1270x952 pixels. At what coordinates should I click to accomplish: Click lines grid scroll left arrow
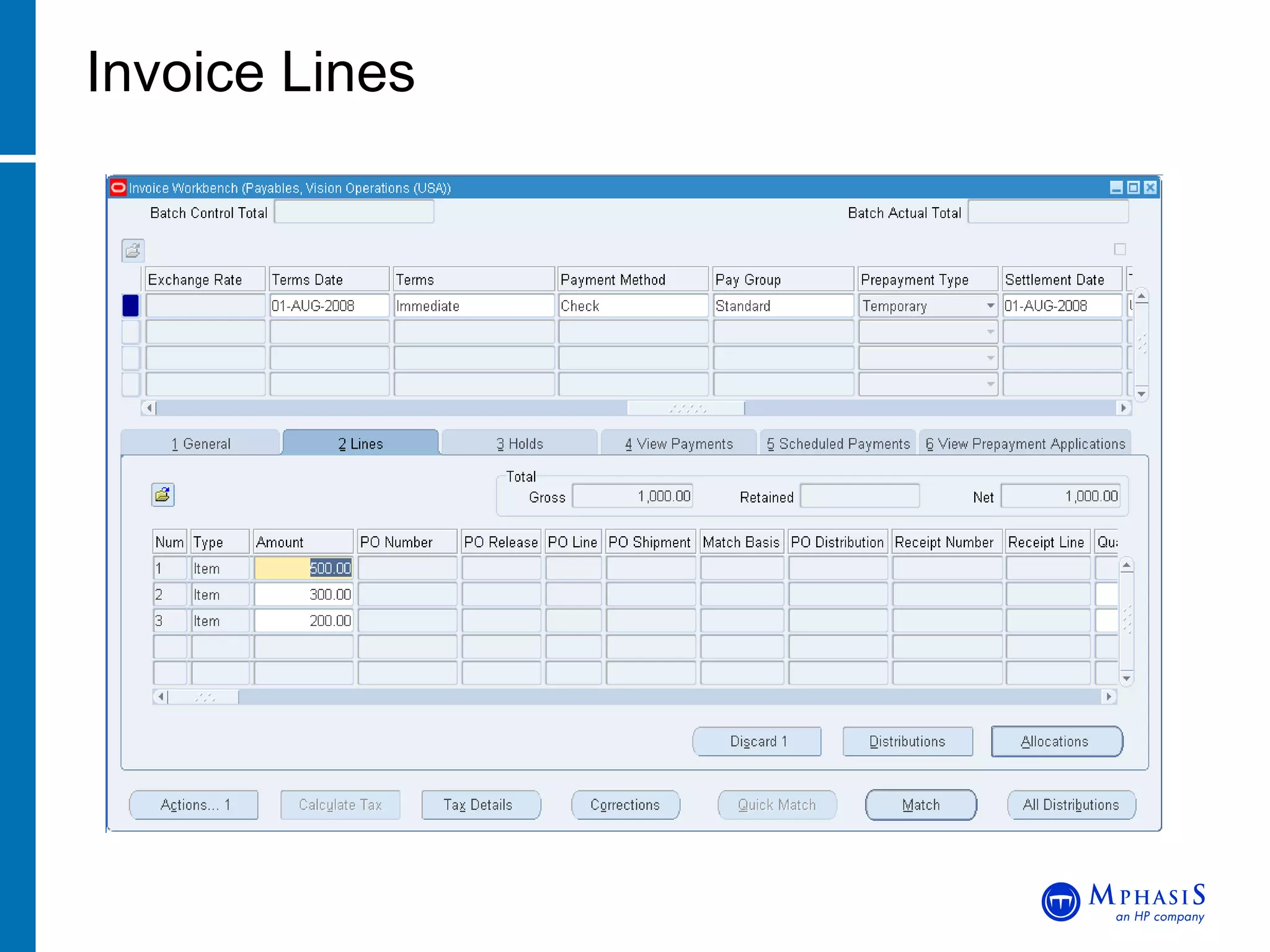coord(161,697)
